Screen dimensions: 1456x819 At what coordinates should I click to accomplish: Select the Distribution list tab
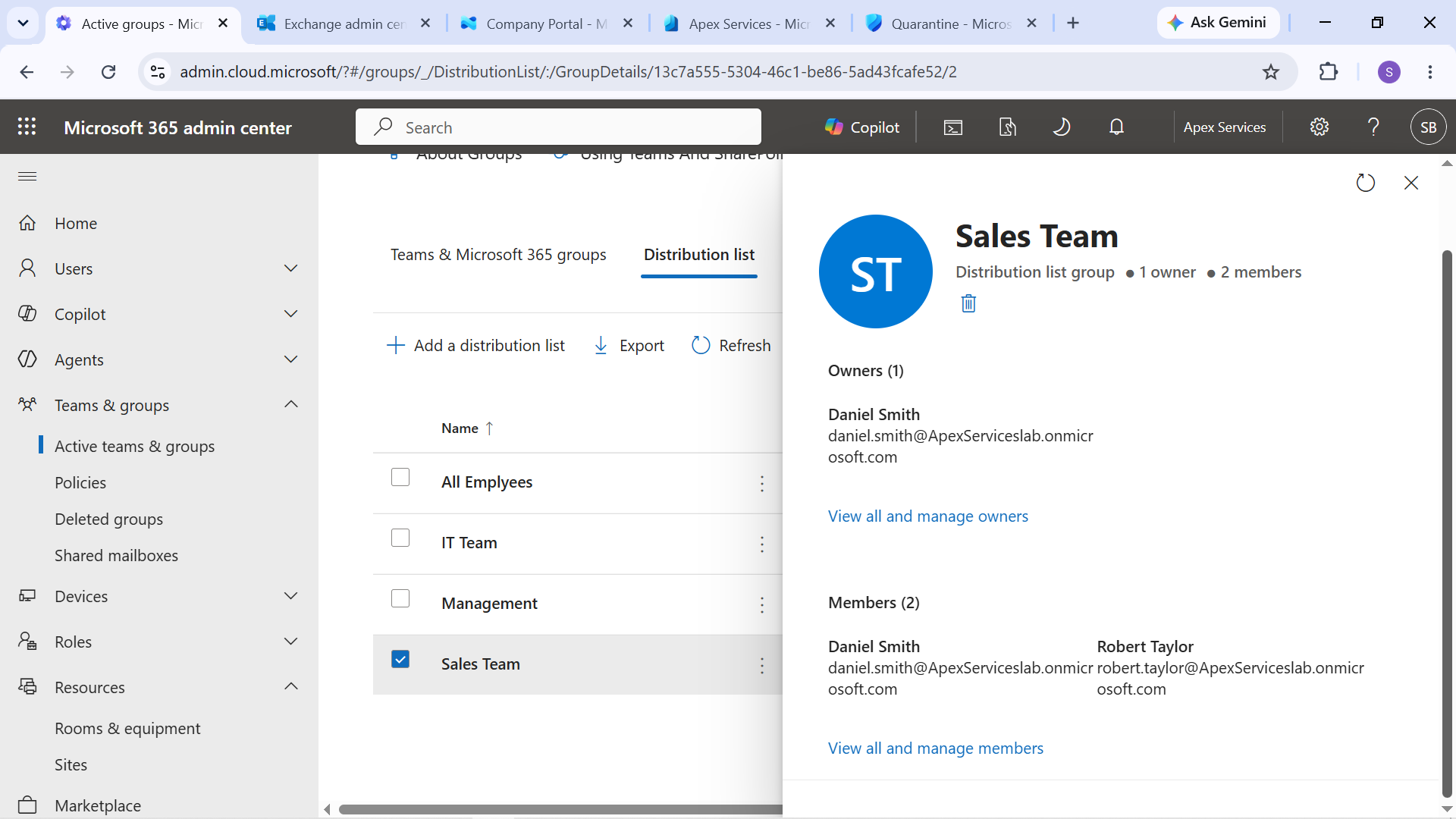(x=699, y=255)
